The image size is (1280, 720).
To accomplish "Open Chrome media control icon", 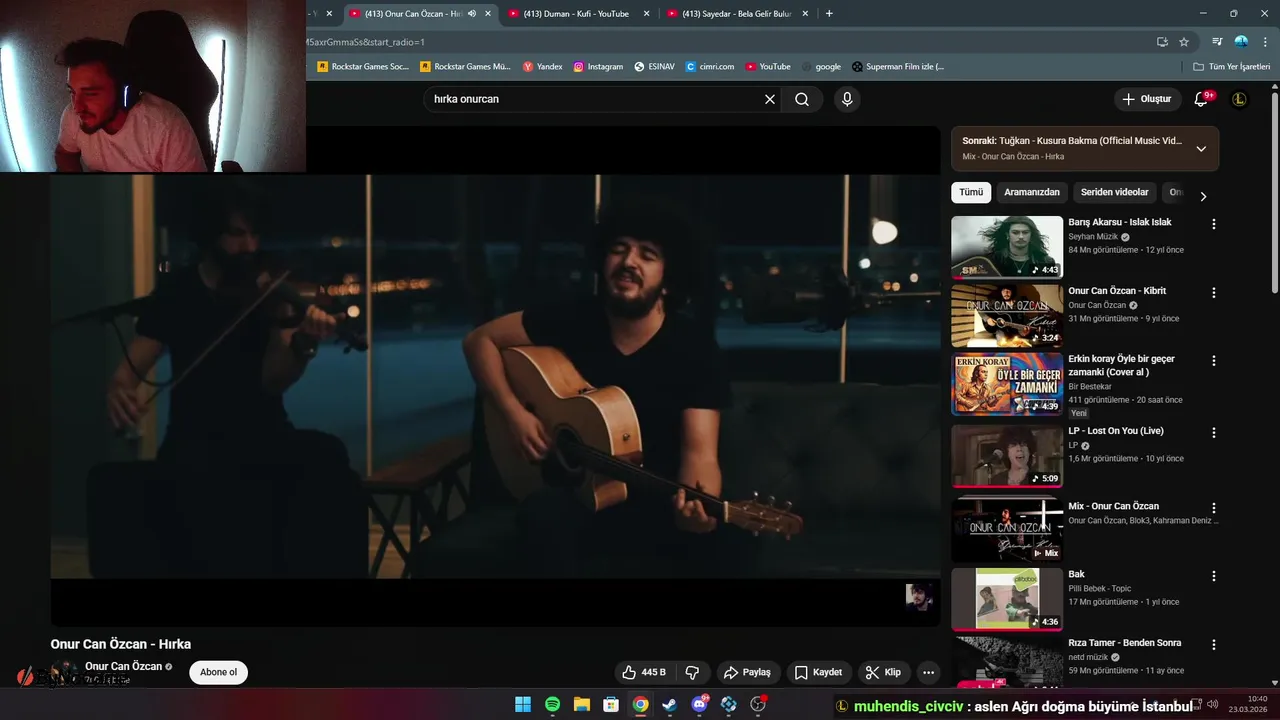I will [x=1217, y=42].
